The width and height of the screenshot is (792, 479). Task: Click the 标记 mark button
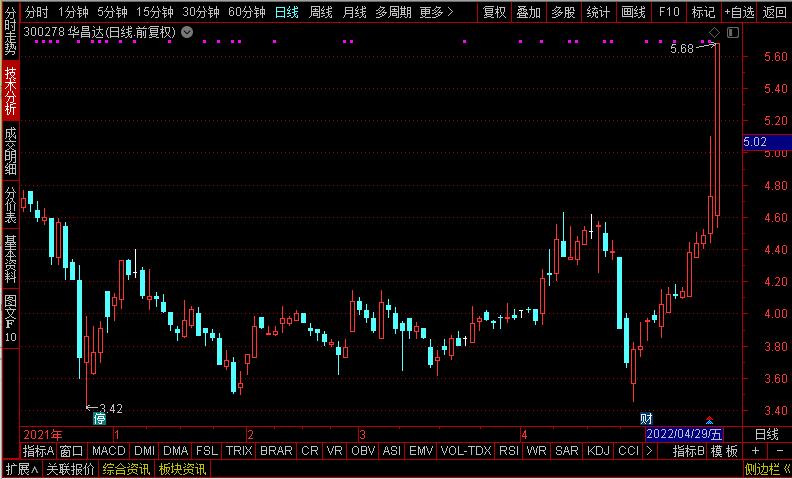pos(704,12)
